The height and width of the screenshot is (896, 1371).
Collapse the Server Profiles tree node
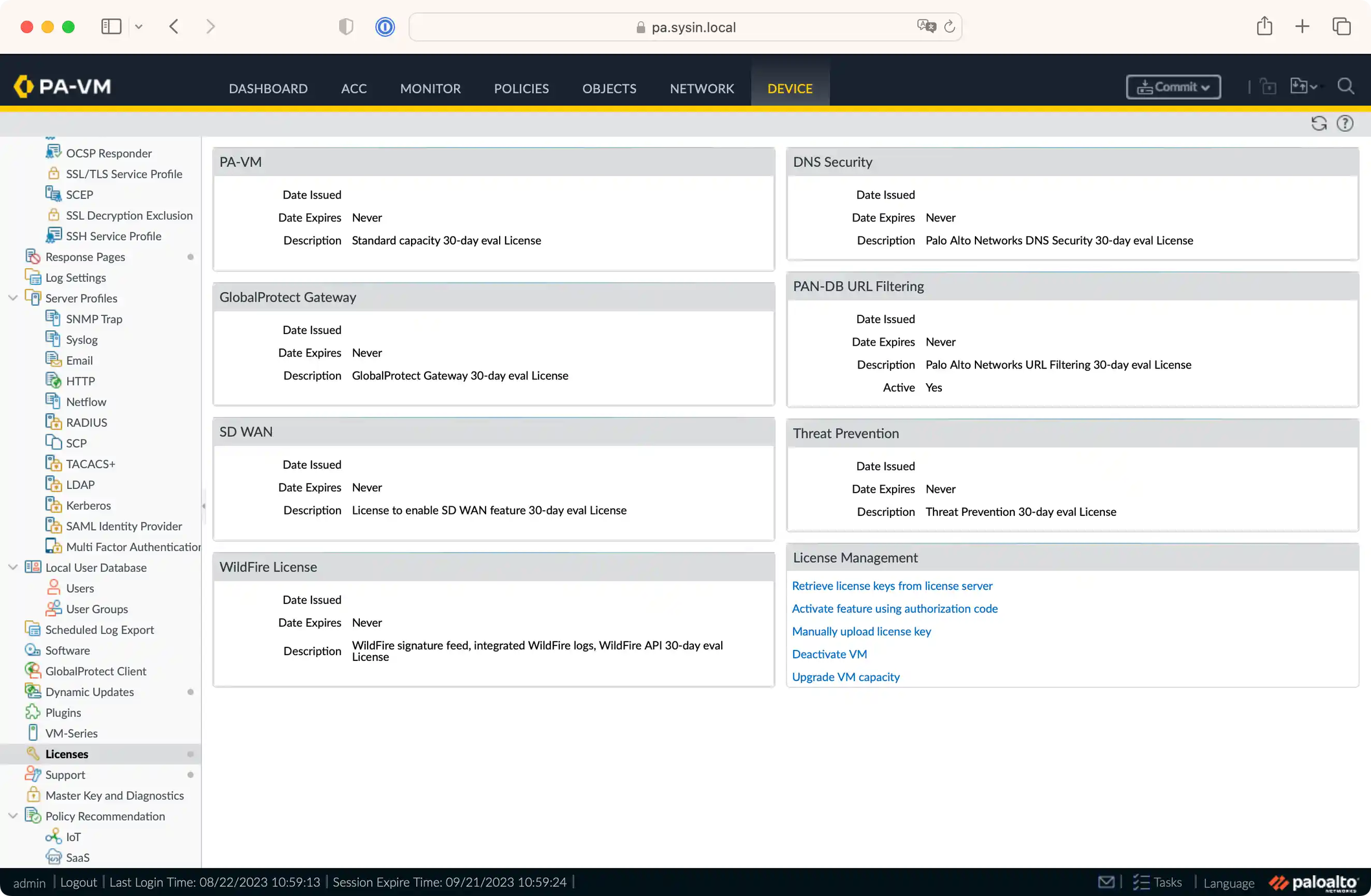(x=13, y=298)
